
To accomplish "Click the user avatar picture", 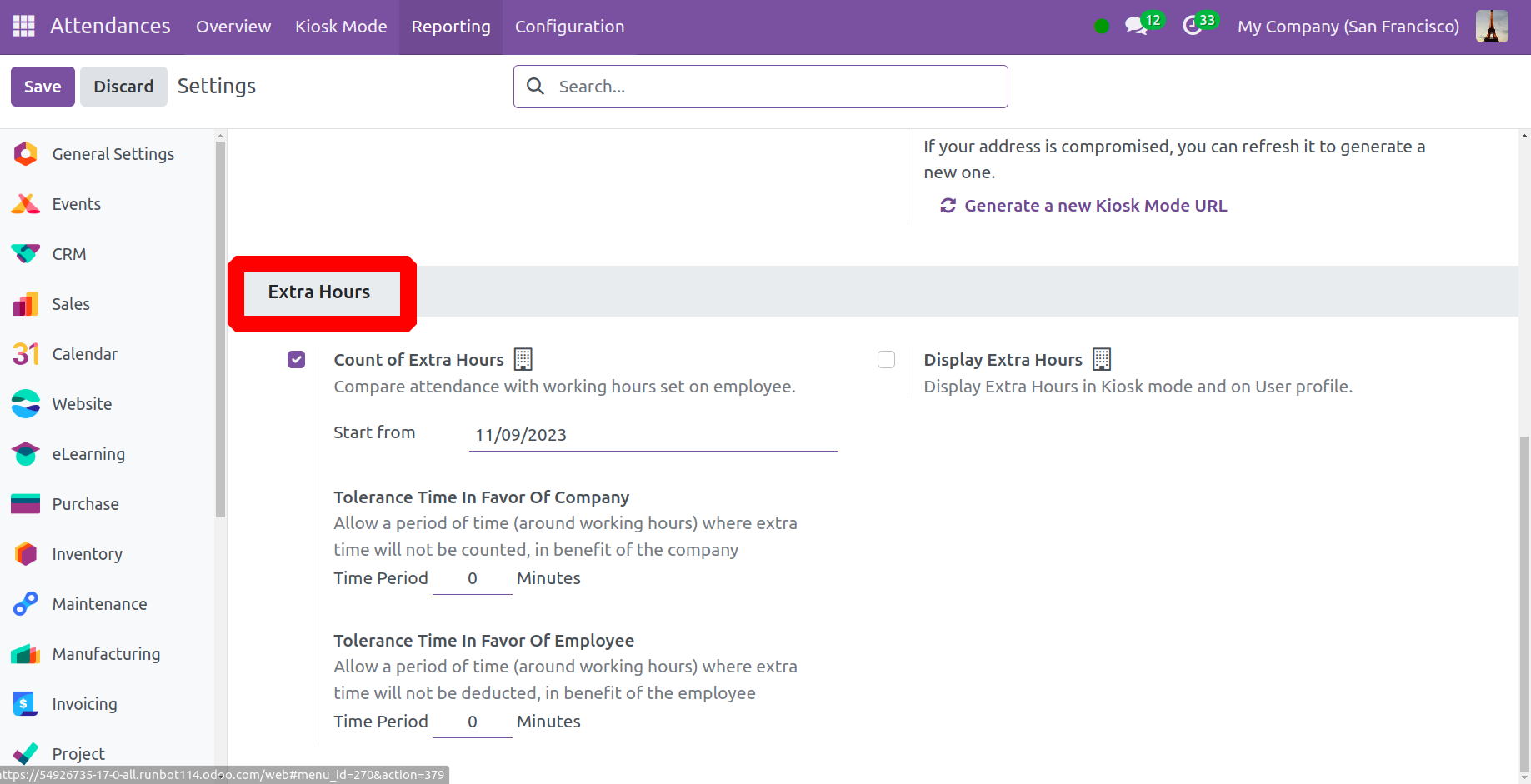I will (x=1491, y=27).
